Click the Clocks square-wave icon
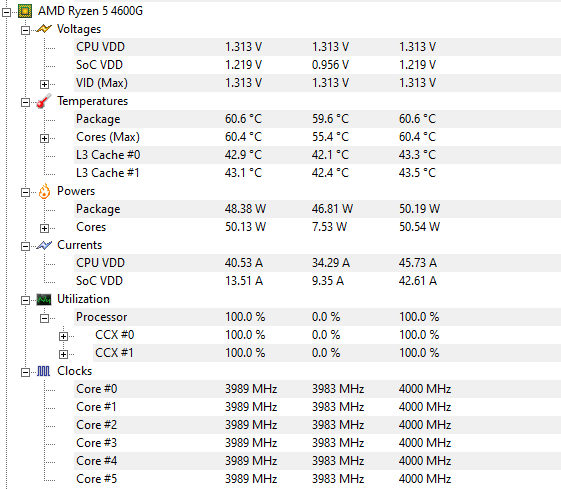This screenshot has height=489, width=561. coord(44,371)
